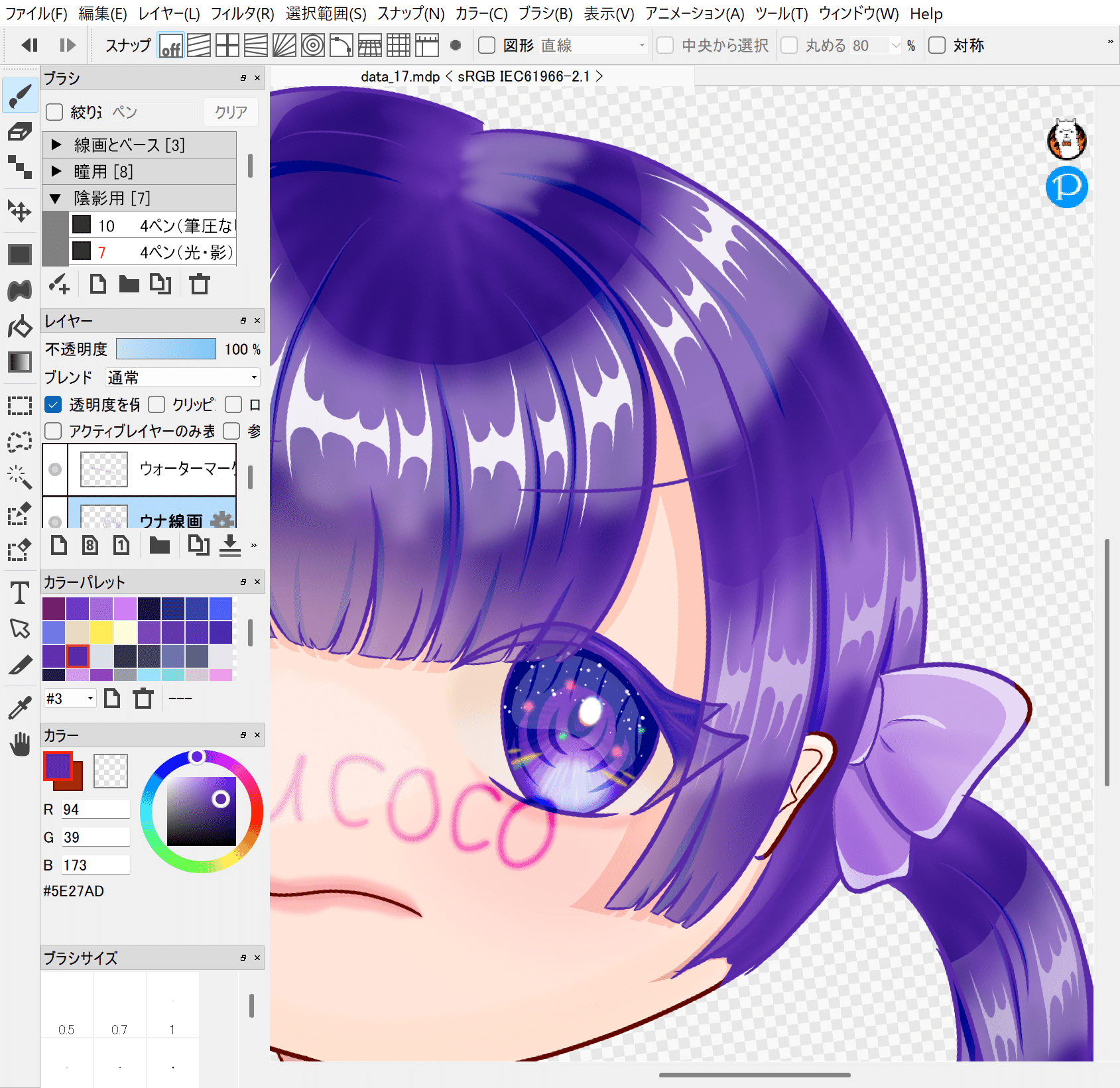Image resolution: width=1120 pixels, height=1088 pixels.
Task: Turn snap off with the off icon
Action: tap(170, 45)
